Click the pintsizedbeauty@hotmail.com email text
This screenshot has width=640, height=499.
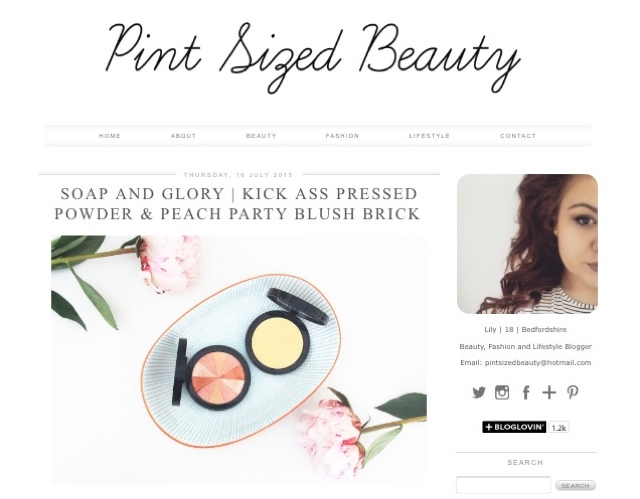(x=538, y=363)
